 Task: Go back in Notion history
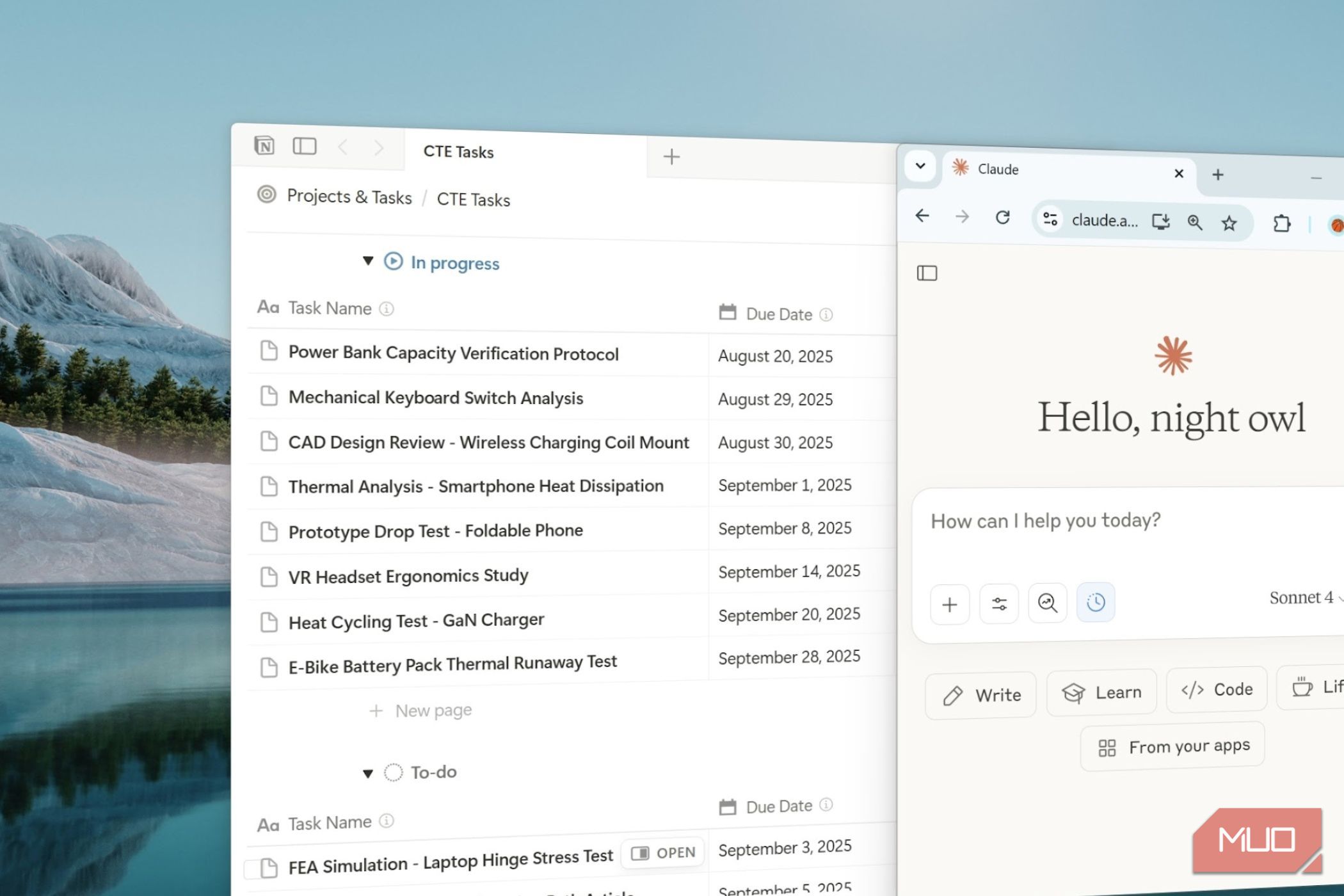coord(343,148)
